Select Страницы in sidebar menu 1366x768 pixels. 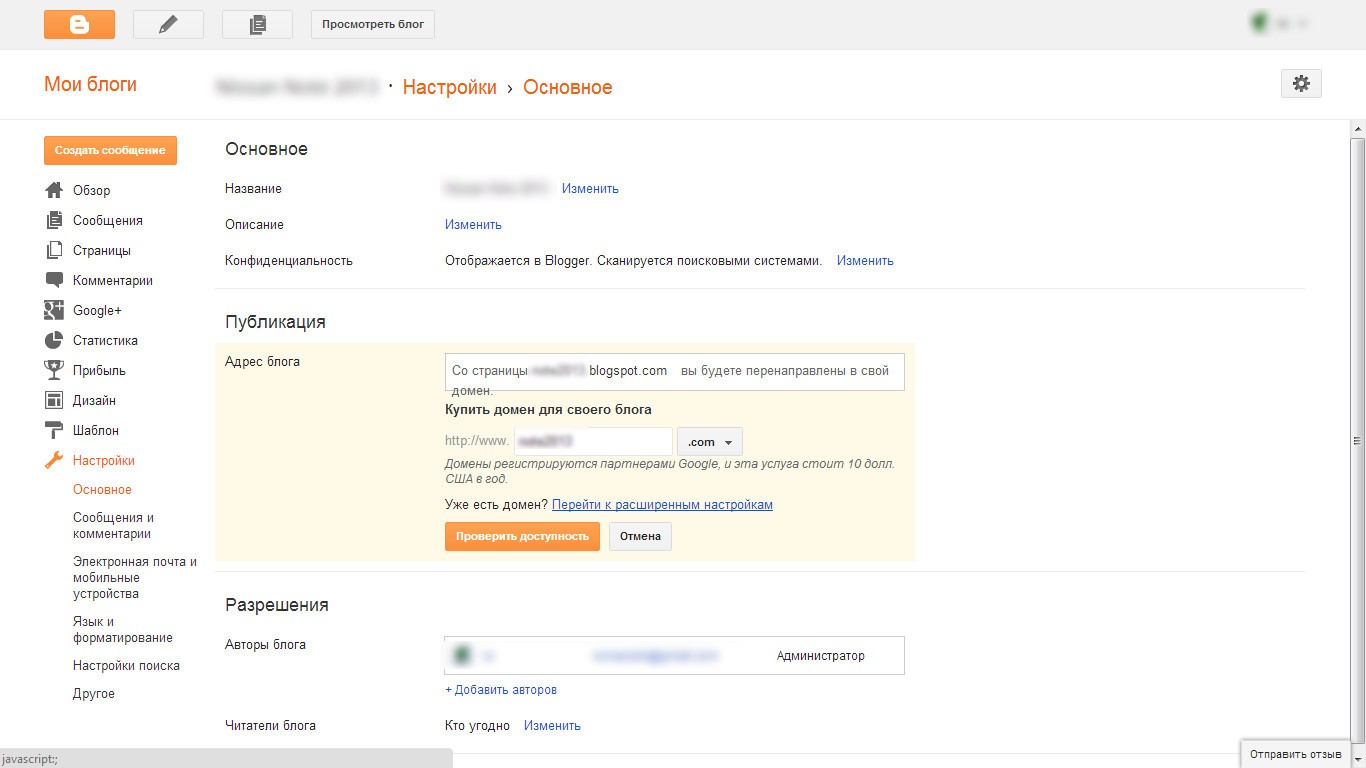click(102, 250)
